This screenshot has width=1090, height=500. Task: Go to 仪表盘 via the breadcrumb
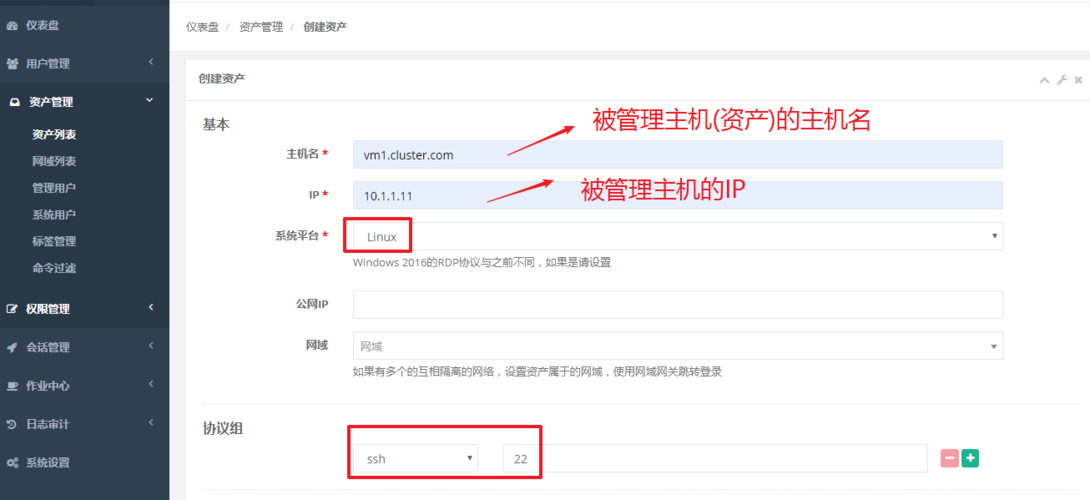click(202, 27)
